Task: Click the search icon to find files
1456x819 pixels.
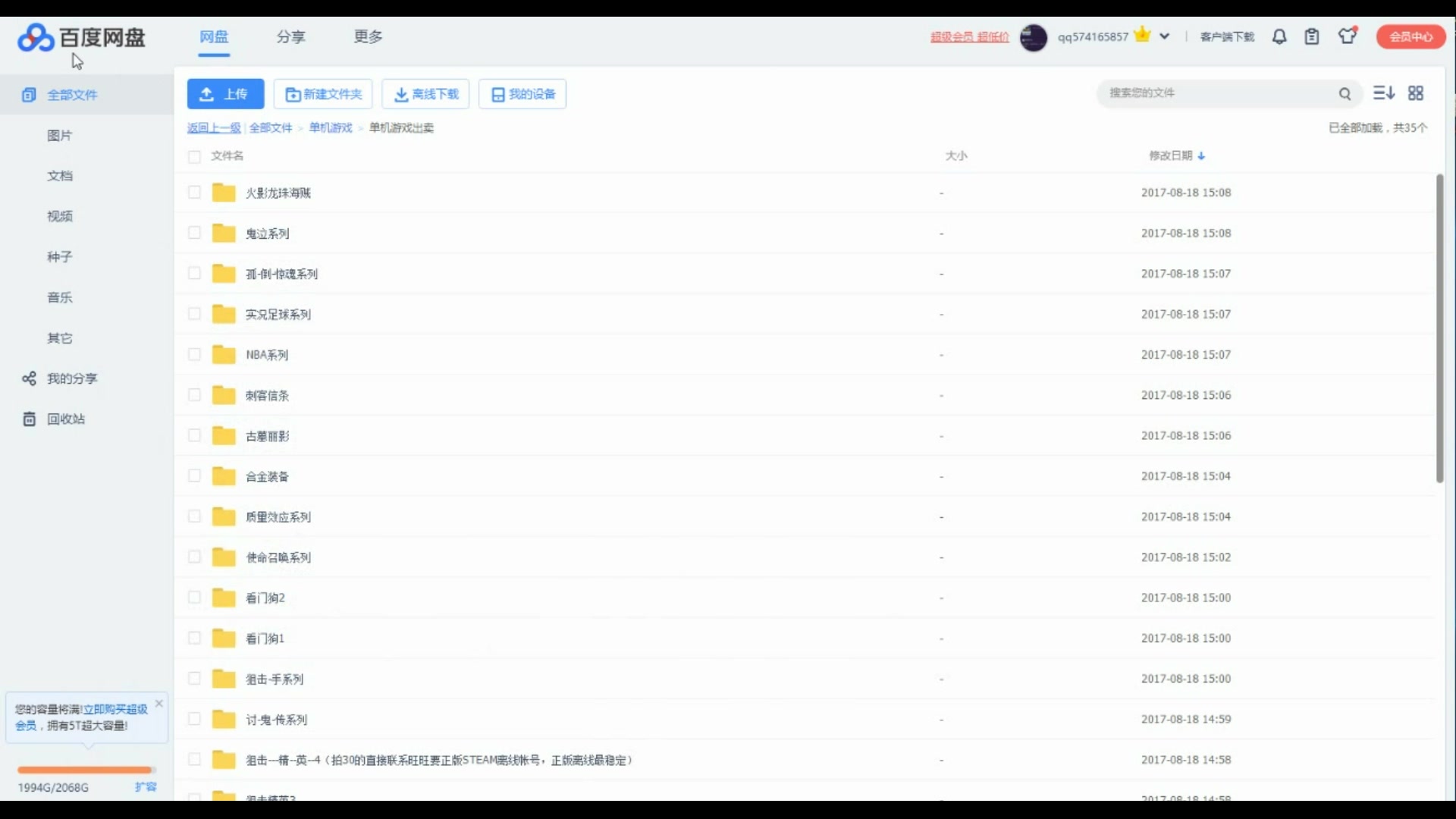Action: click(x=1345, y=92)
